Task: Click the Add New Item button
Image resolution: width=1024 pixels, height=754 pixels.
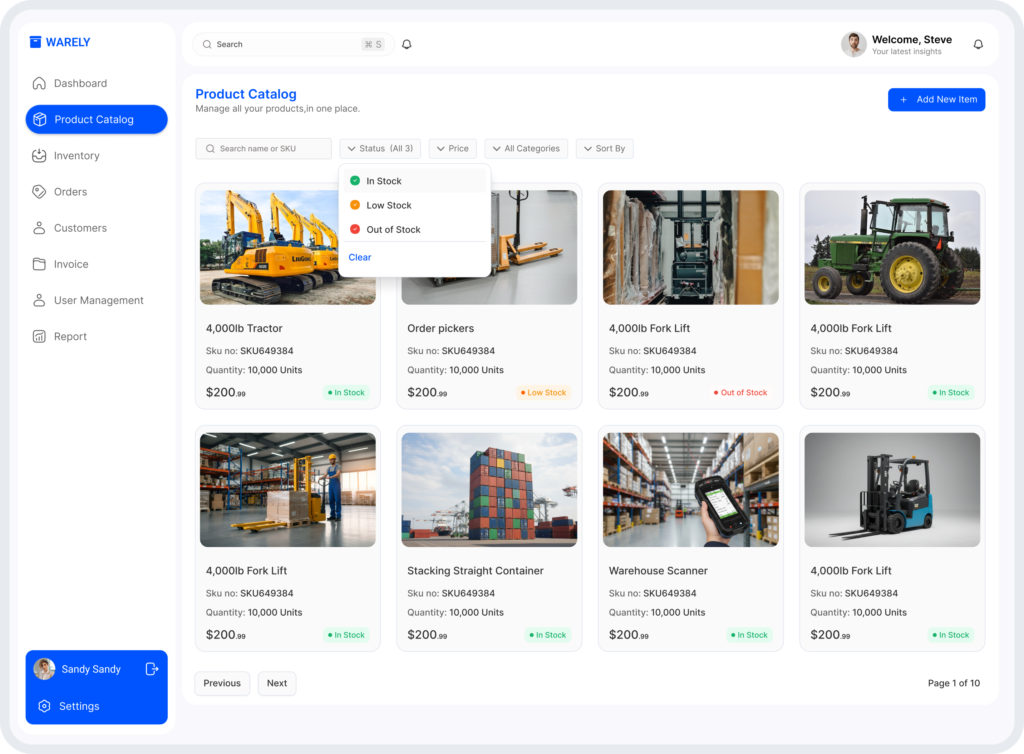Action: coord(936,100)
